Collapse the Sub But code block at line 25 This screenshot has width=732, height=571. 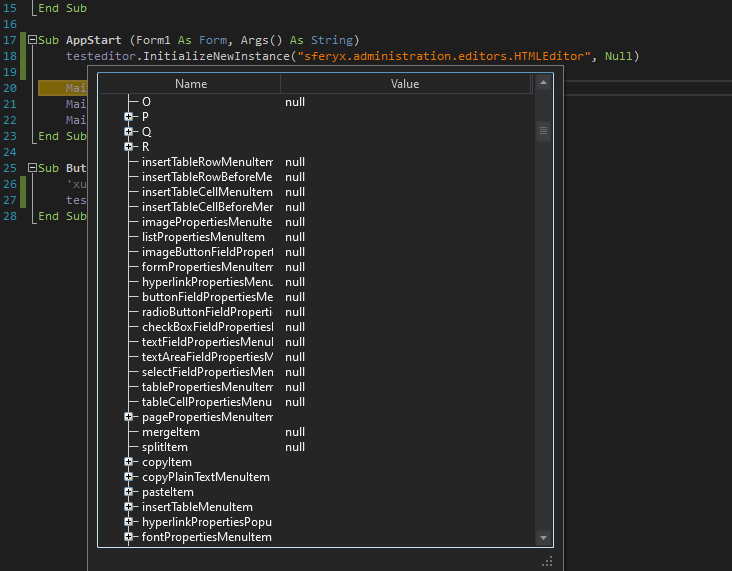[32, 168]
